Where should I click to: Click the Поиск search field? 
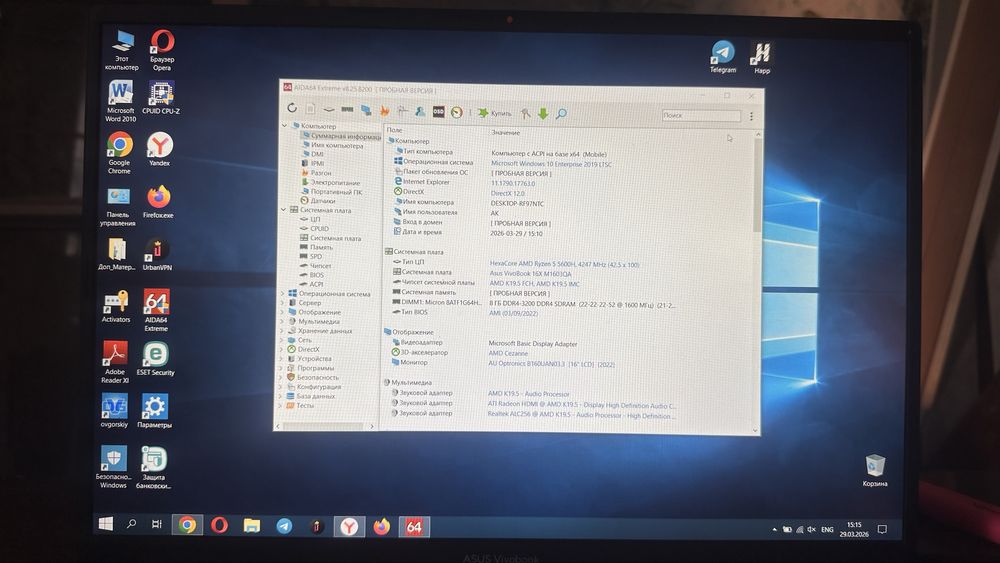tap(701, 115)
